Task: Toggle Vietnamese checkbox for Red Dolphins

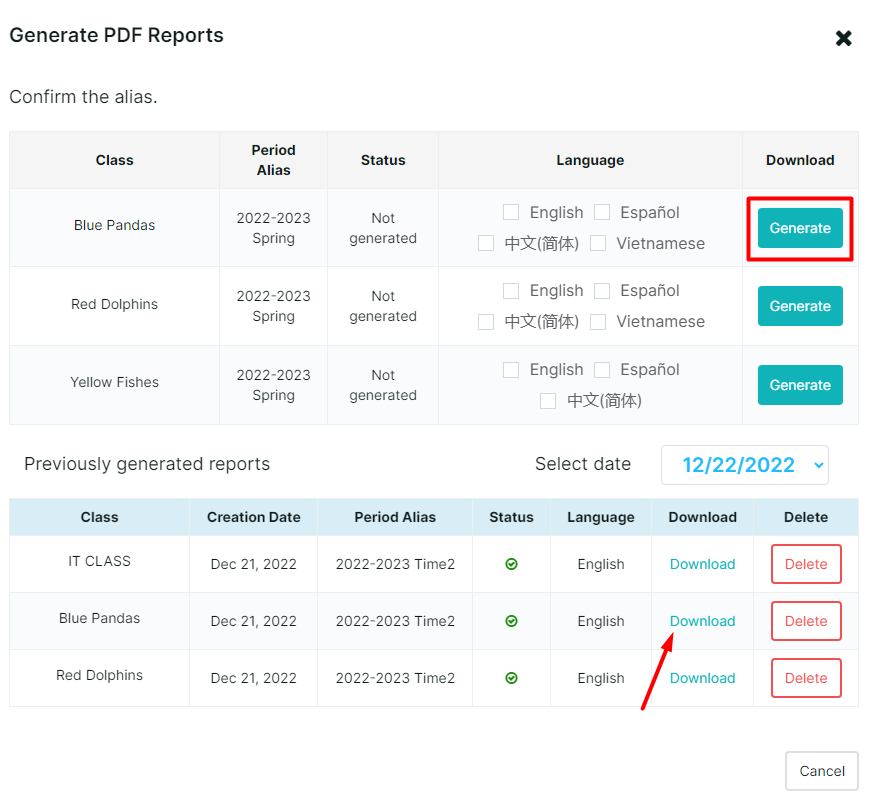Action: pos(598,322)
